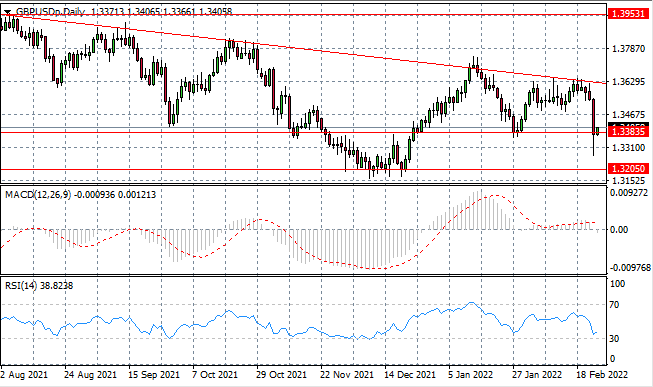
Task: Open the chart menu triangle beside GBPUSDp
Action: [x=7, y=12]
